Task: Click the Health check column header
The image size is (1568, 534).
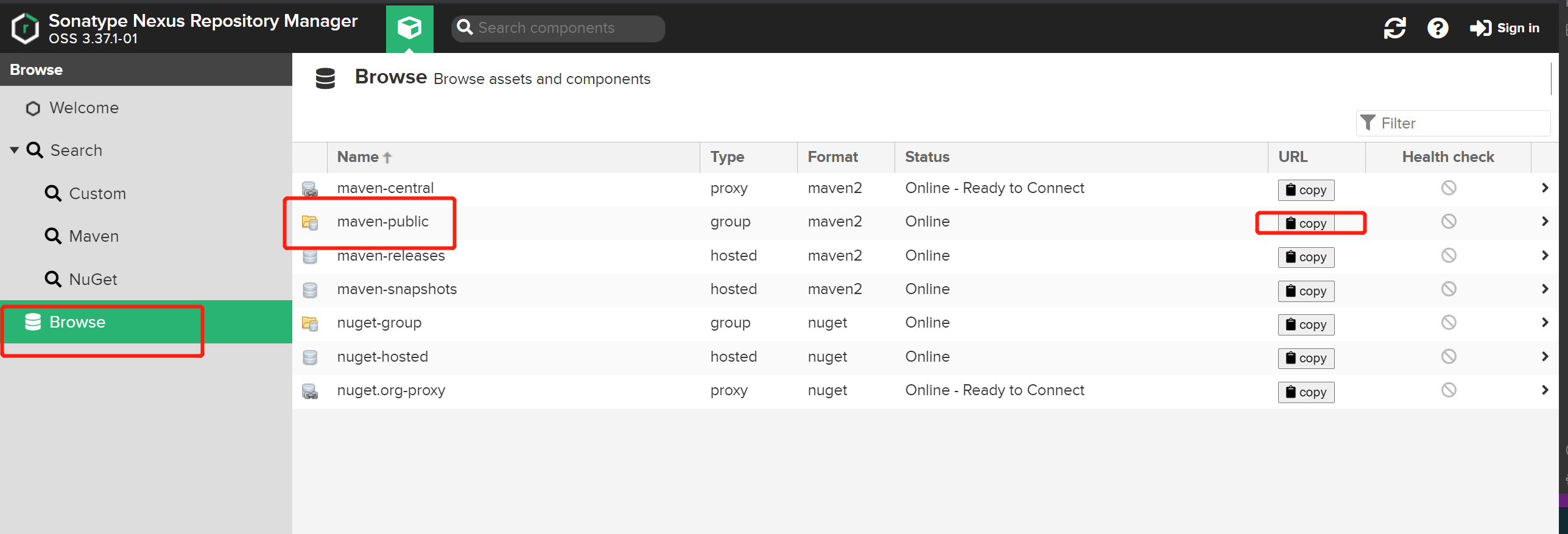Action: [x=1448, y=157]
